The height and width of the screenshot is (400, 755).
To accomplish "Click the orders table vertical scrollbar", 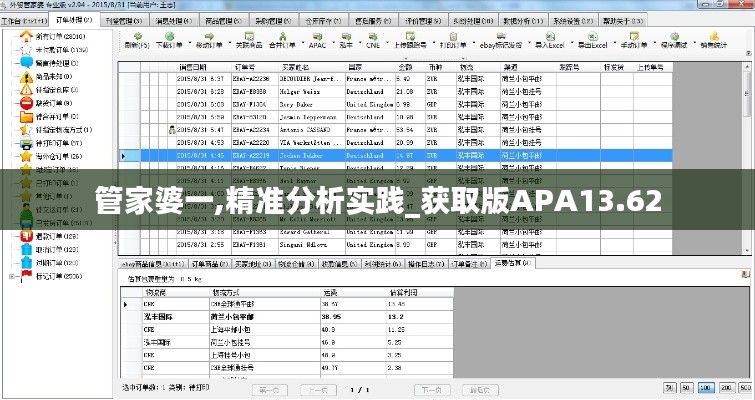I will [747, 159].
